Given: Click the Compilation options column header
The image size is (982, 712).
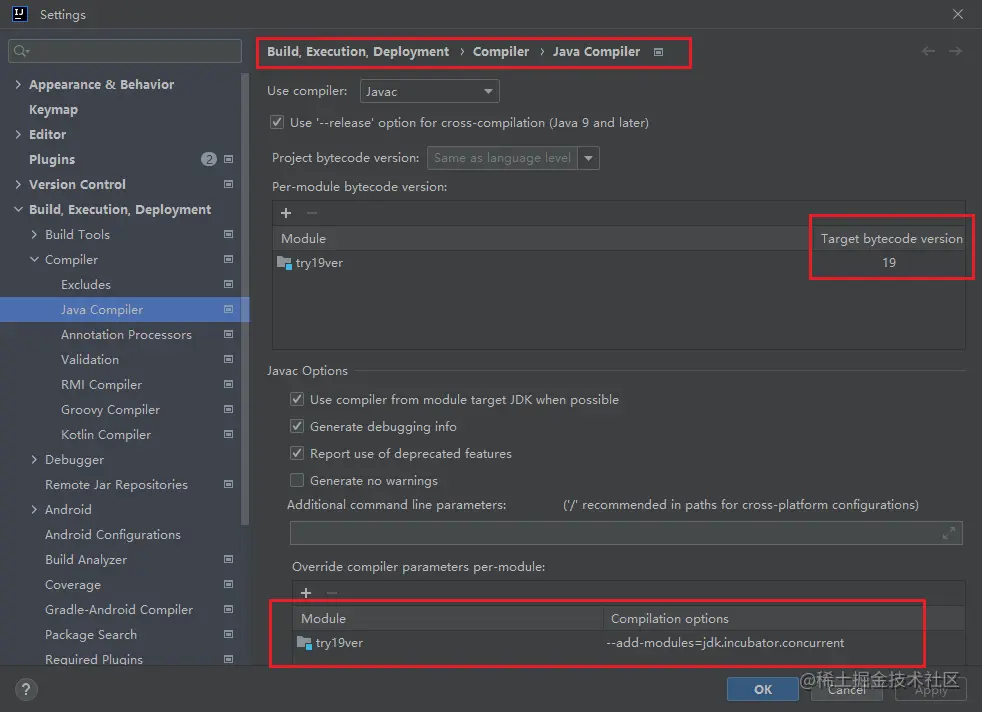Looking at the screenshot, I should click(x=669, y=619).
